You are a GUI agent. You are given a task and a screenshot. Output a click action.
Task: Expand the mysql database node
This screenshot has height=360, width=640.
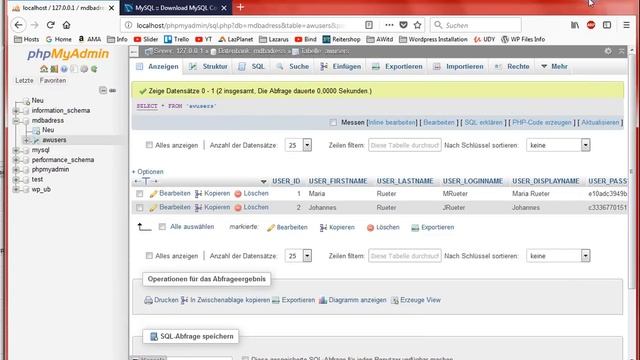pos(16,150)
